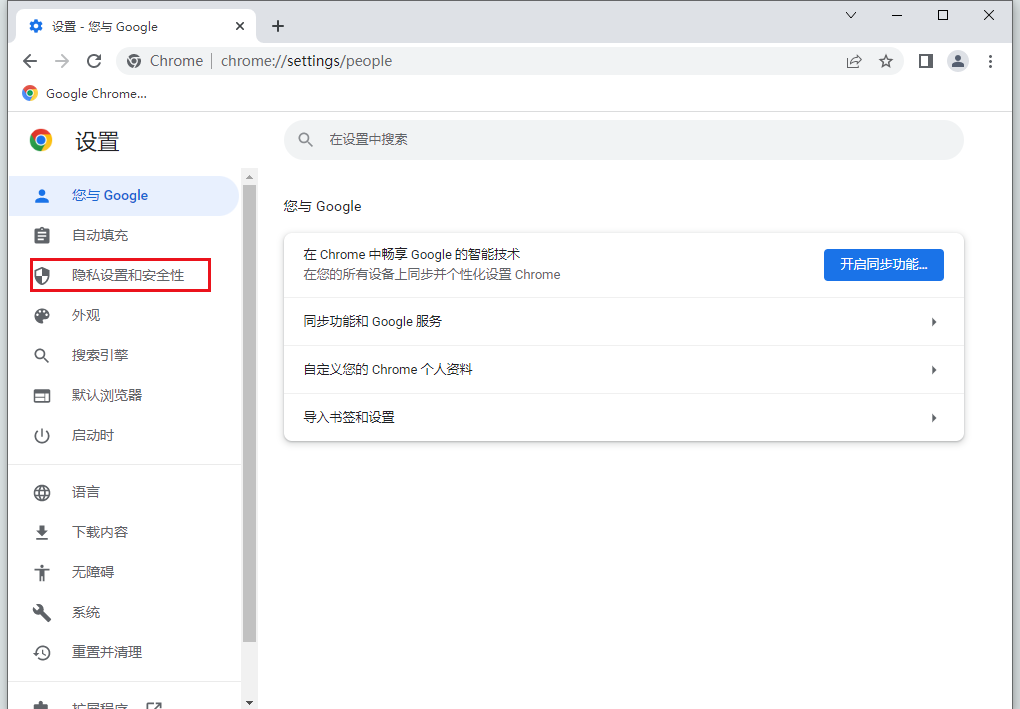The image size is (1020, 709).
Task: Open 语言 settings
Action: click(124, 492)
